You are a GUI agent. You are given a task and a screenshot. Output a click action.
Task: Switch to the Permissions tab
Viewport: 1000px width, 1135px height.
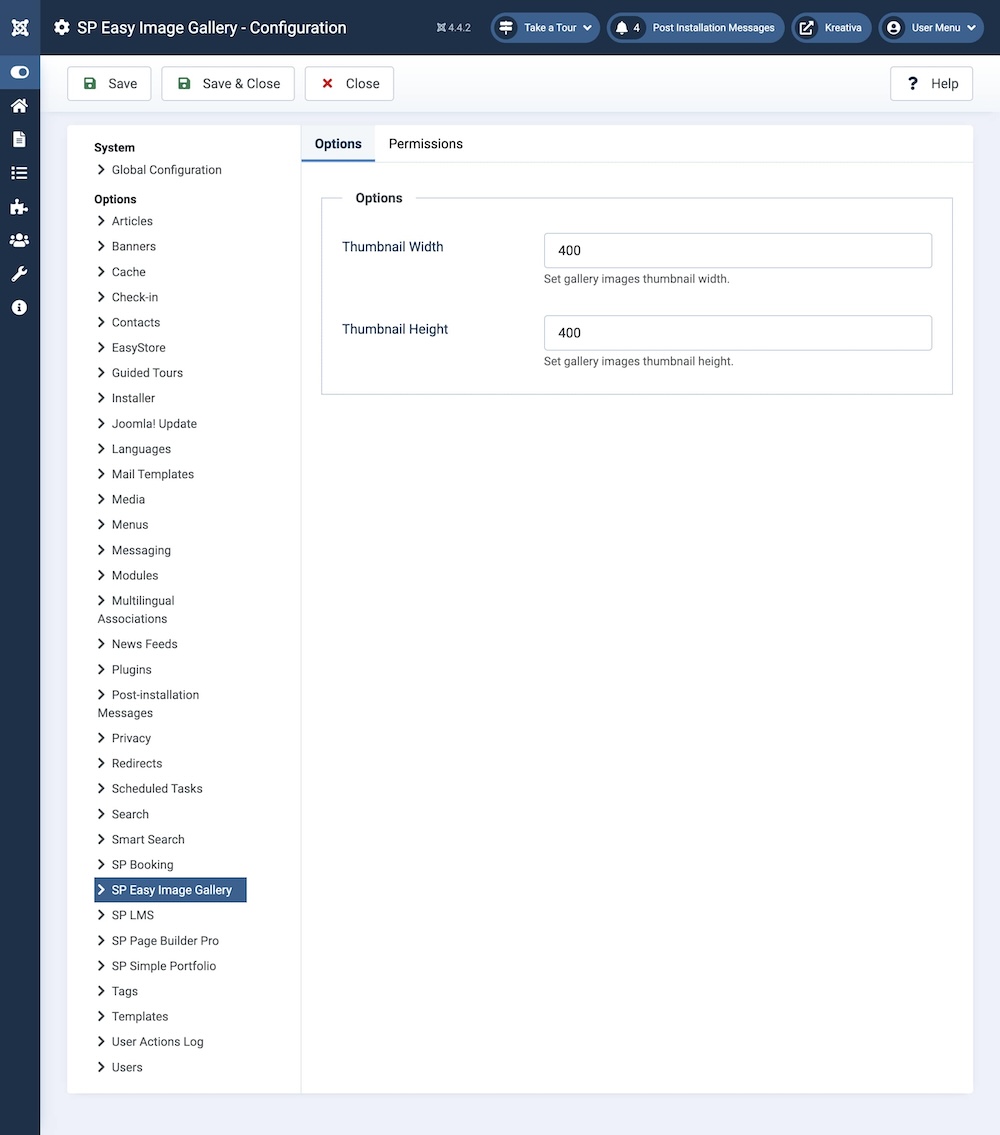click(425, 144)
